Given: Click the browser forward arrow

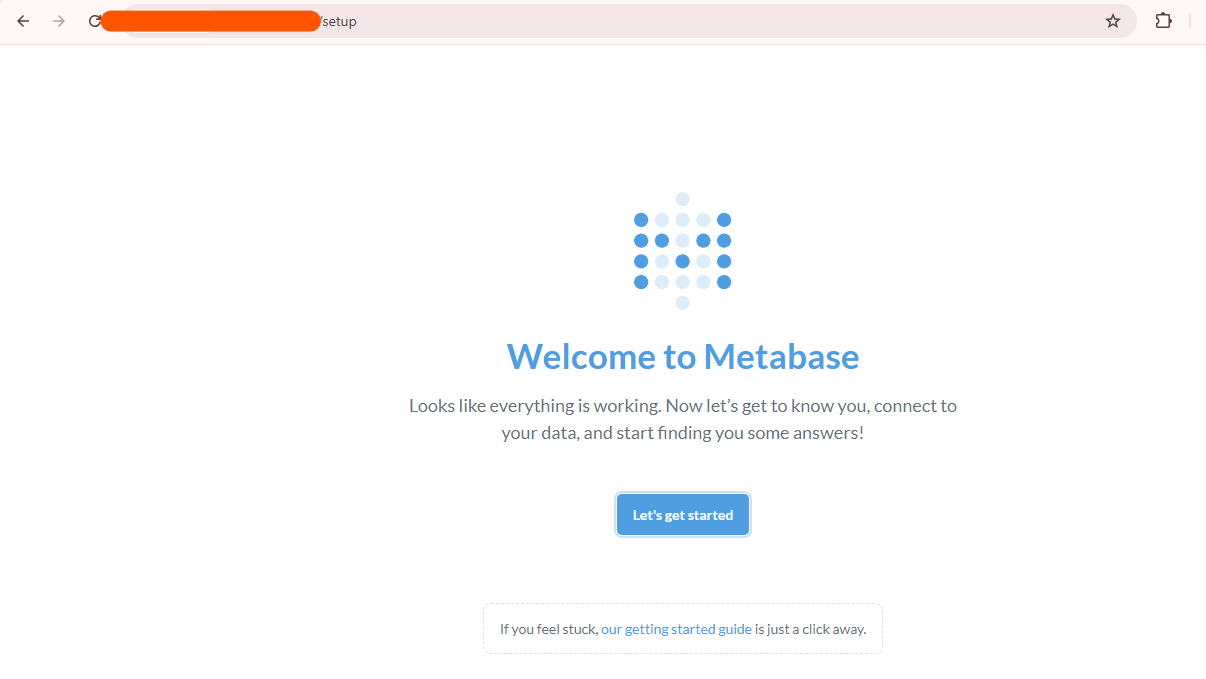Looking at the screenshot, I should point(59,21).
